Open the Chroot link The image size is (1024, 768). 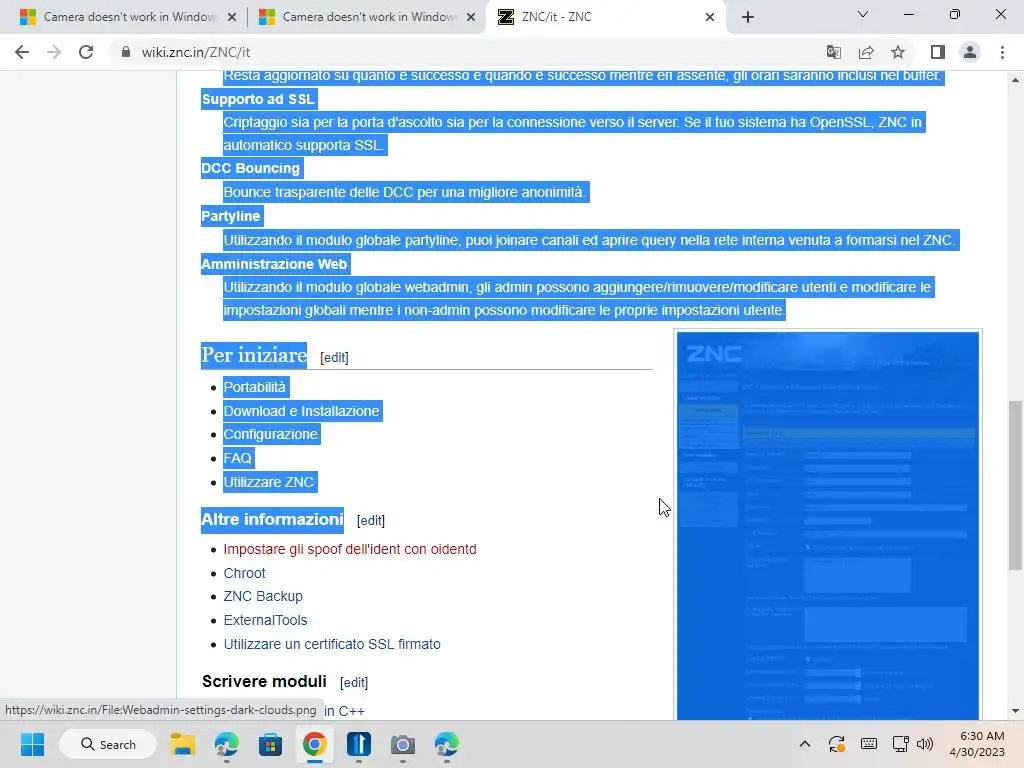(x=244, y=573)
